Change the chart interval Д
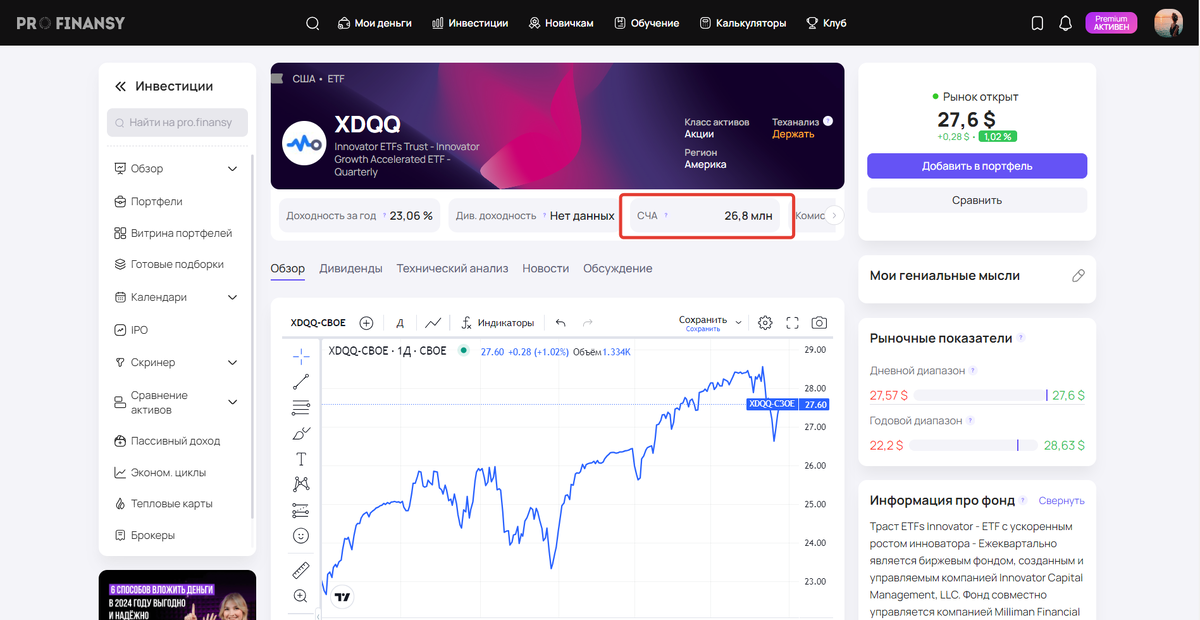The width and height of the screenshot is (1200, 620). (x=400, y=323)
